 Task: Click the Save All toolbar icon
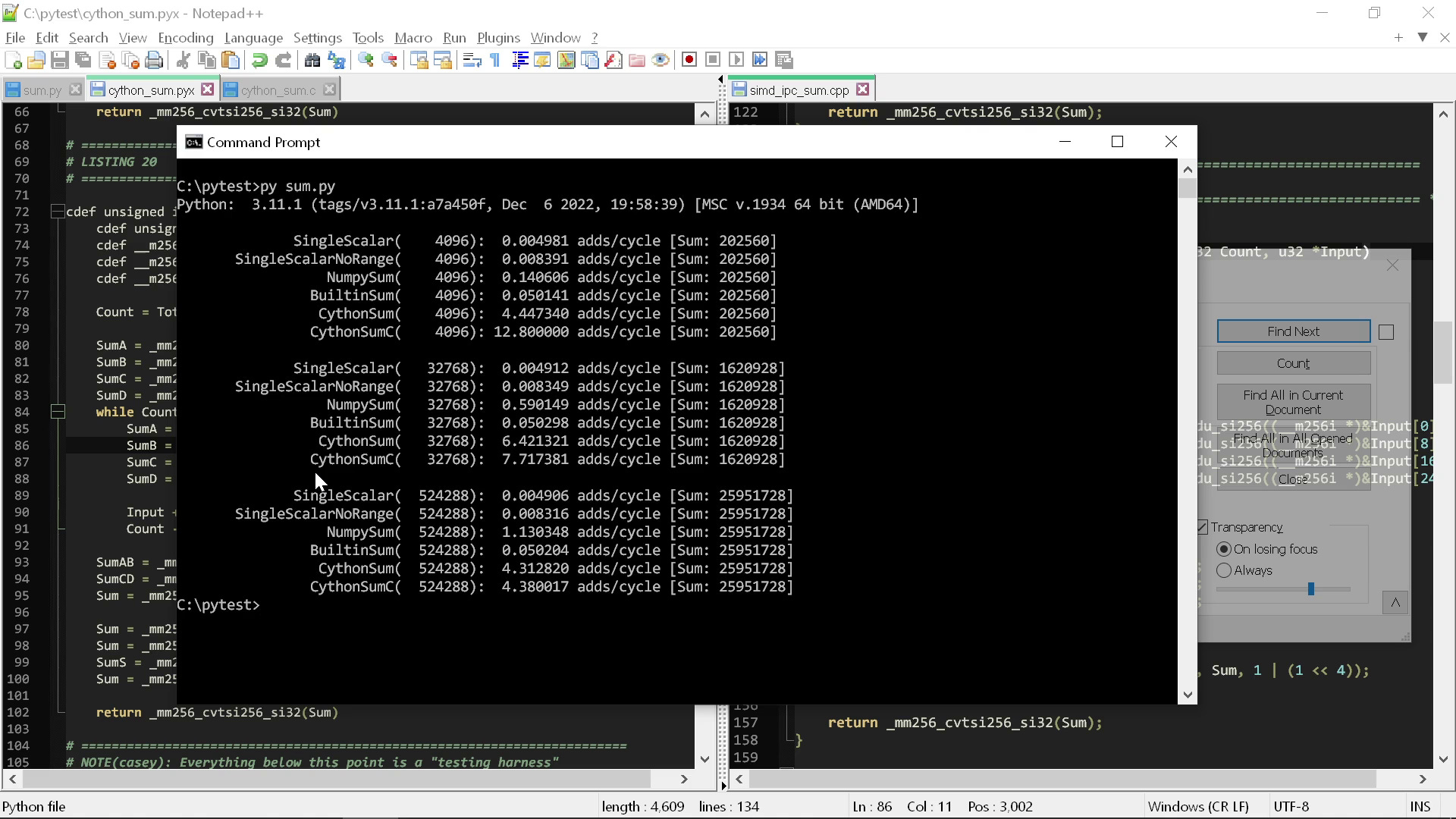(x=83, y=61)
